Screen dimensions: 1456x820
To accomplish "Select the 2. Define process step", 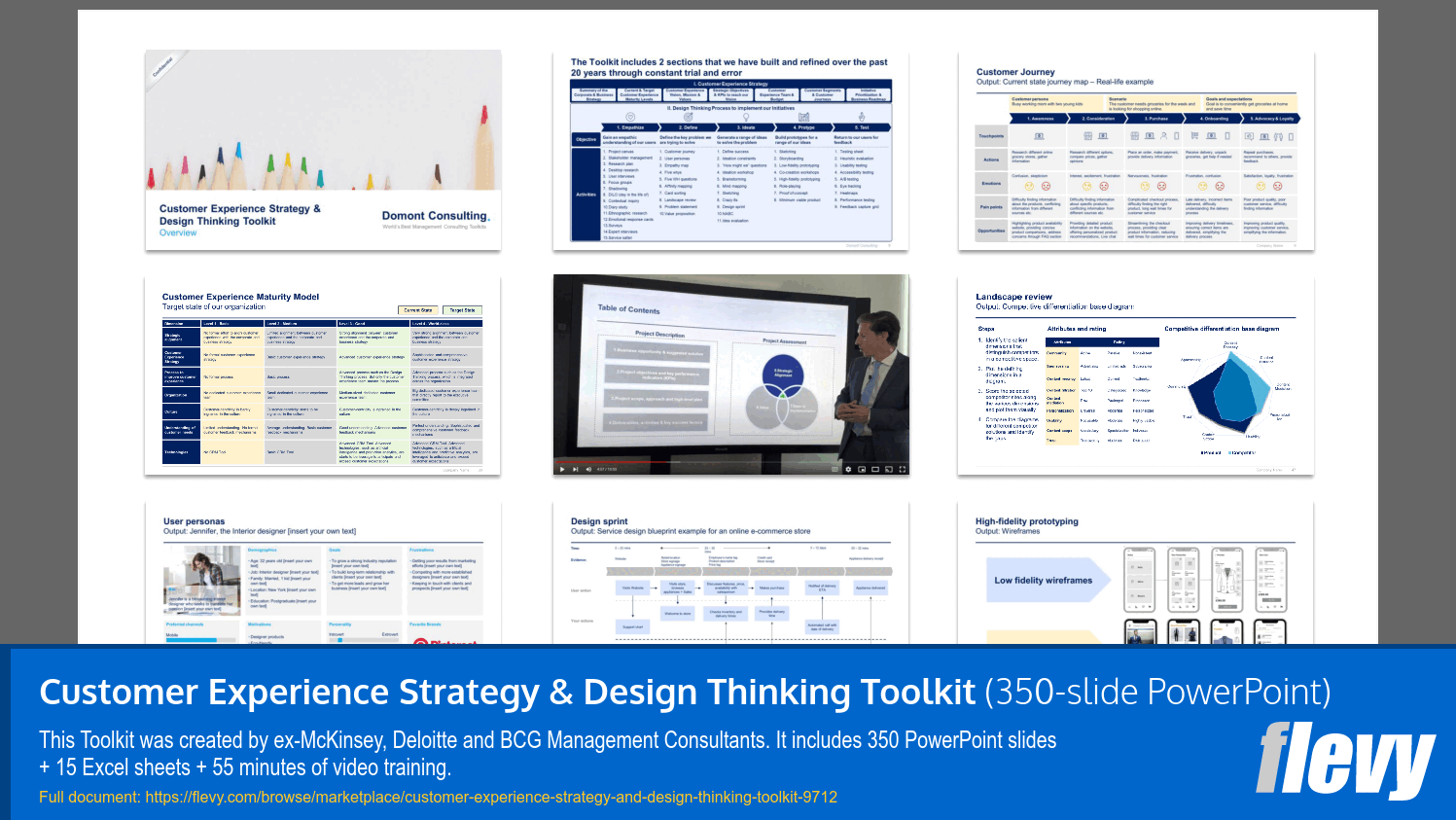I will [x=689, y=127].
